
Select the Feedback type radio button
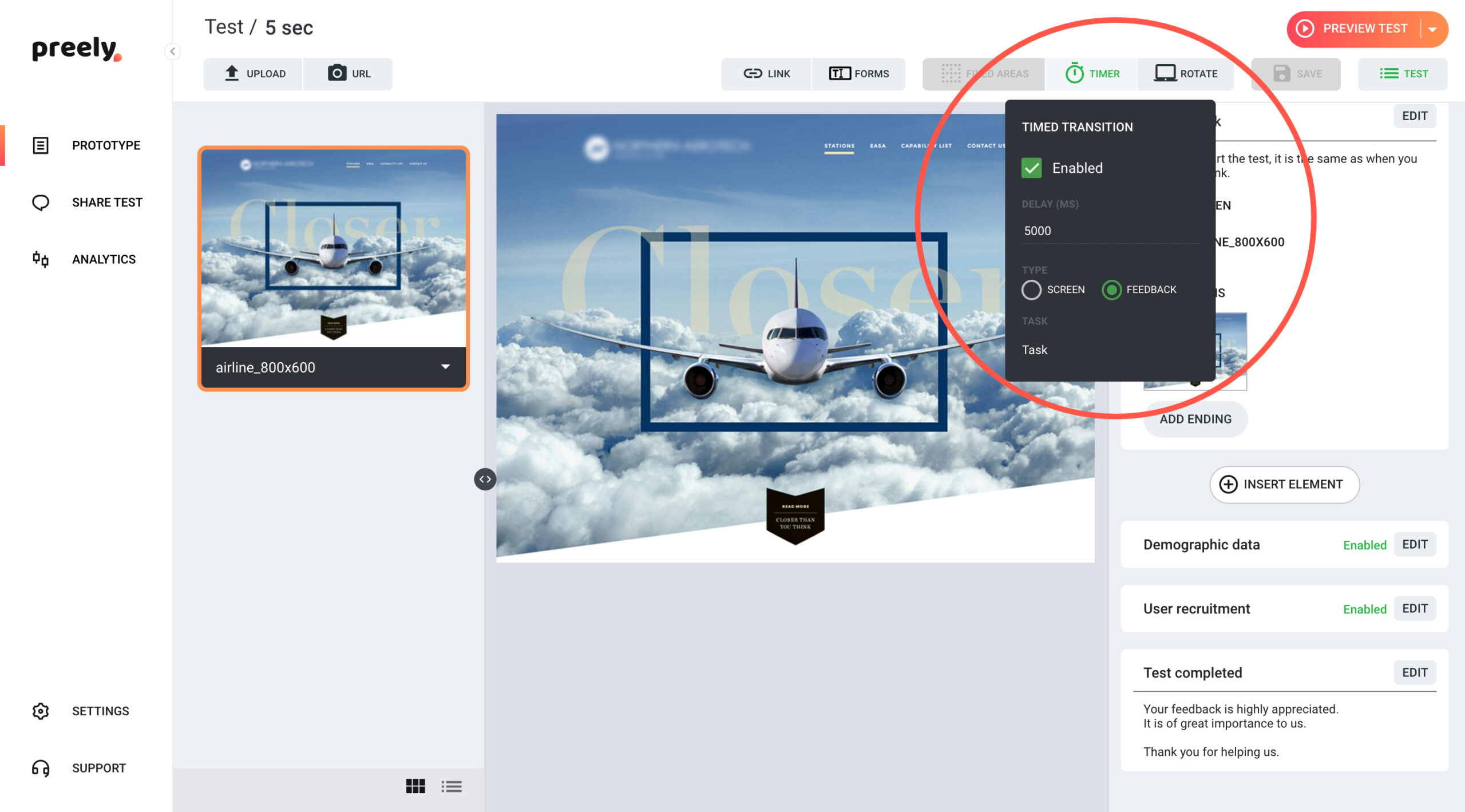1112,290
